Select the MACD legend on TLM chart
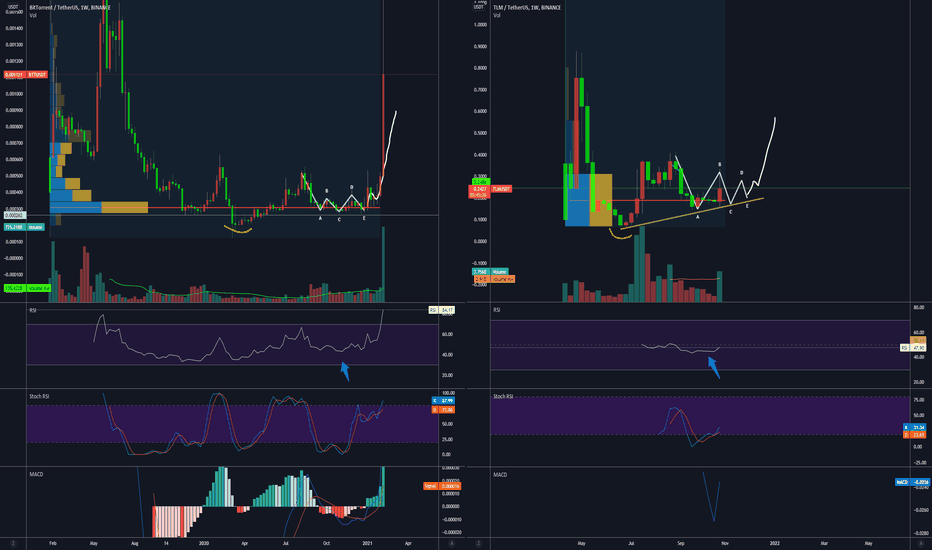This screenshot has width=932, height=550. tap(500, 474)
